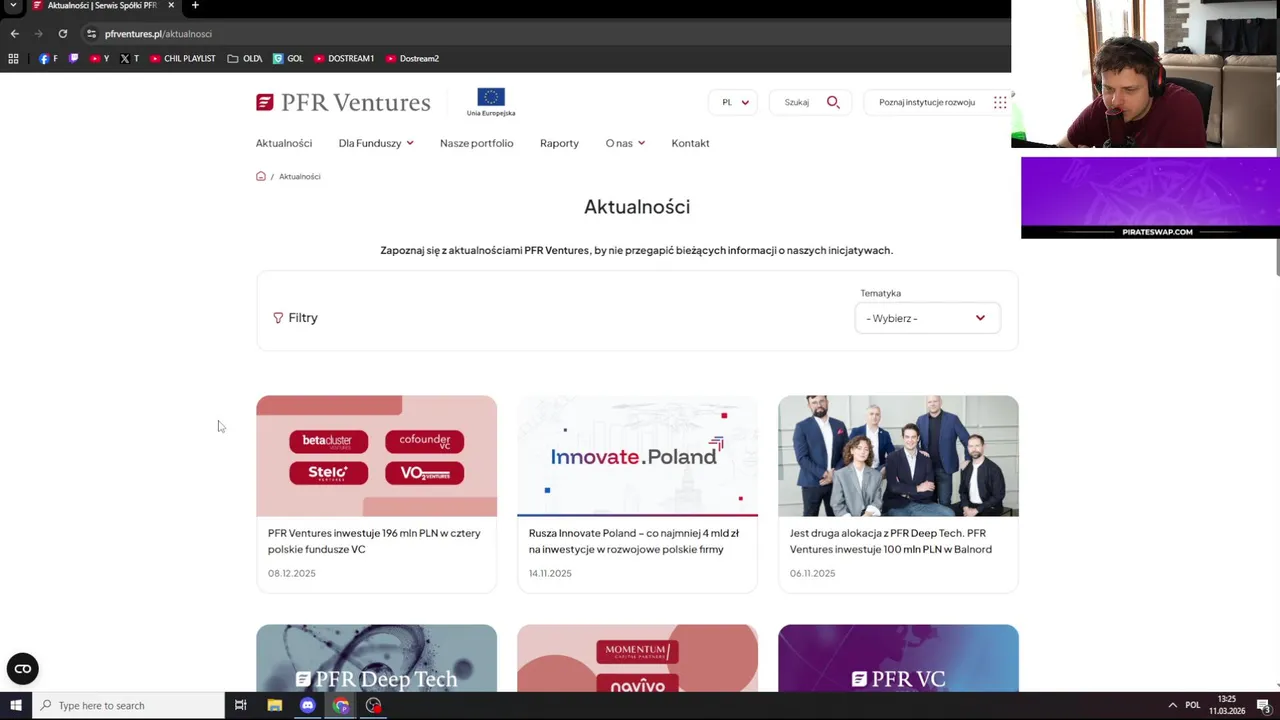Open the Kontakt menu item

[x=690, y=143]
